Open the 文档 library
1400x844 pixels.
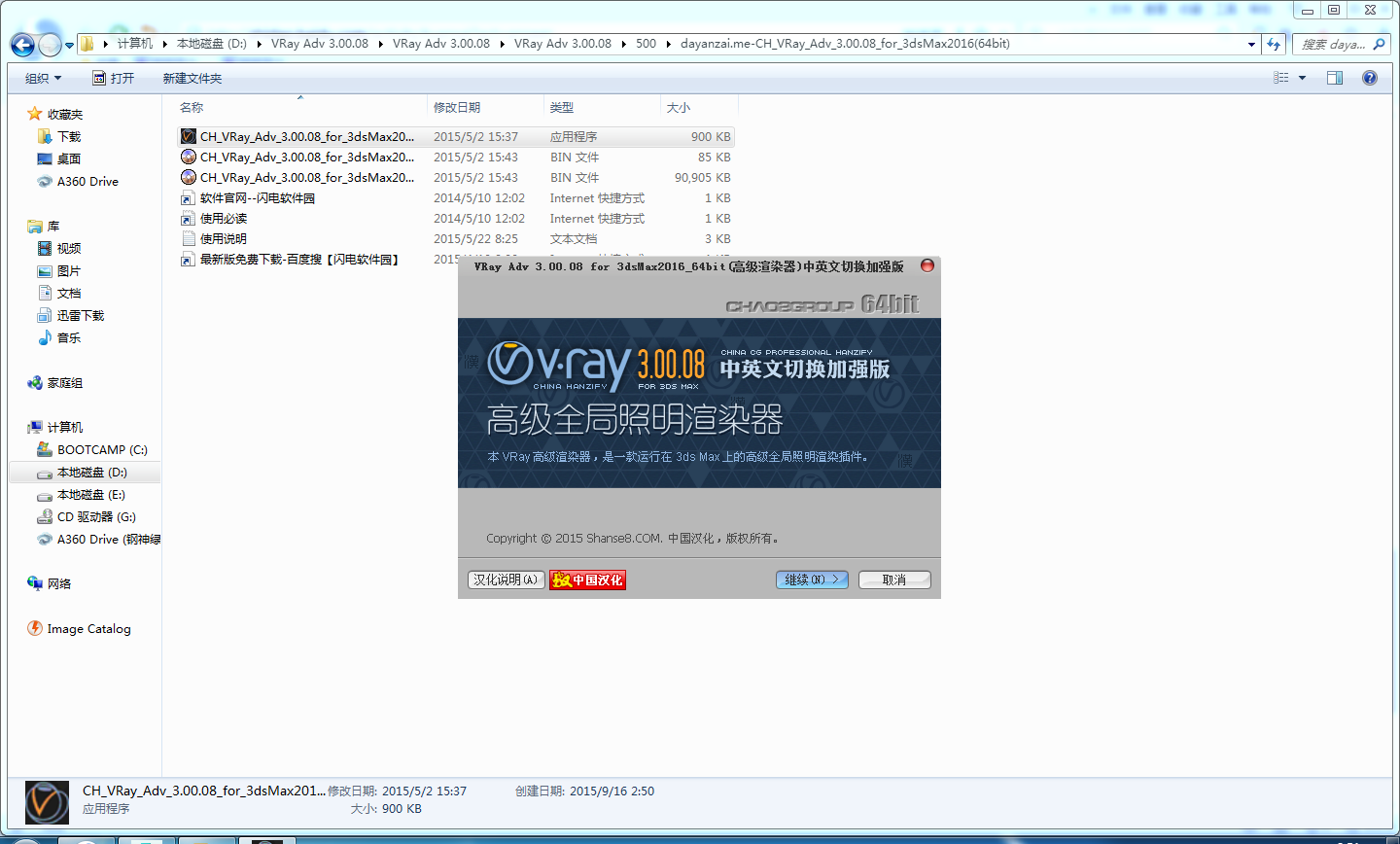point(68,293)
